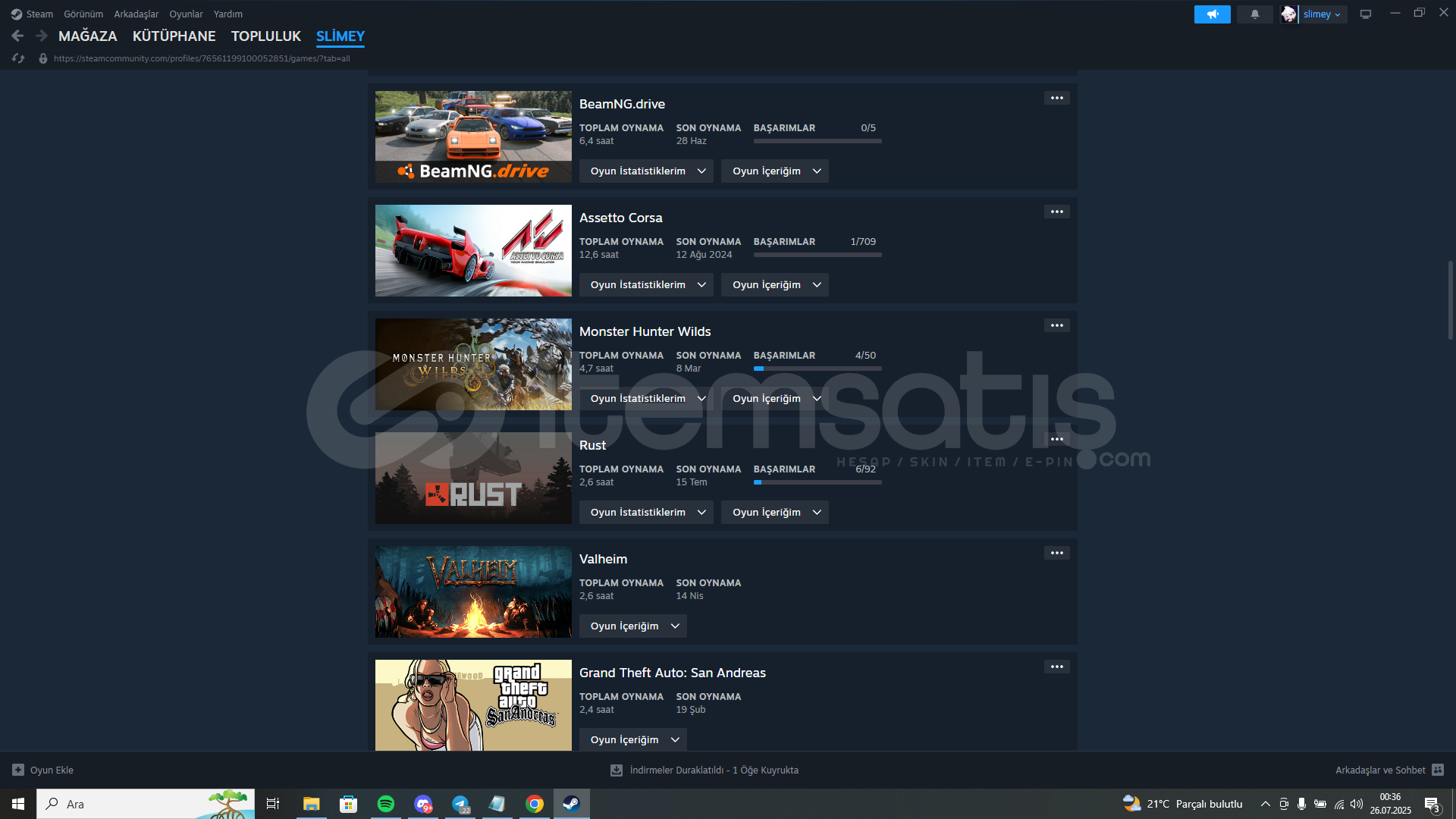Expand Oyun İçeriğim for BeamNG.drive

click(774, 171)
